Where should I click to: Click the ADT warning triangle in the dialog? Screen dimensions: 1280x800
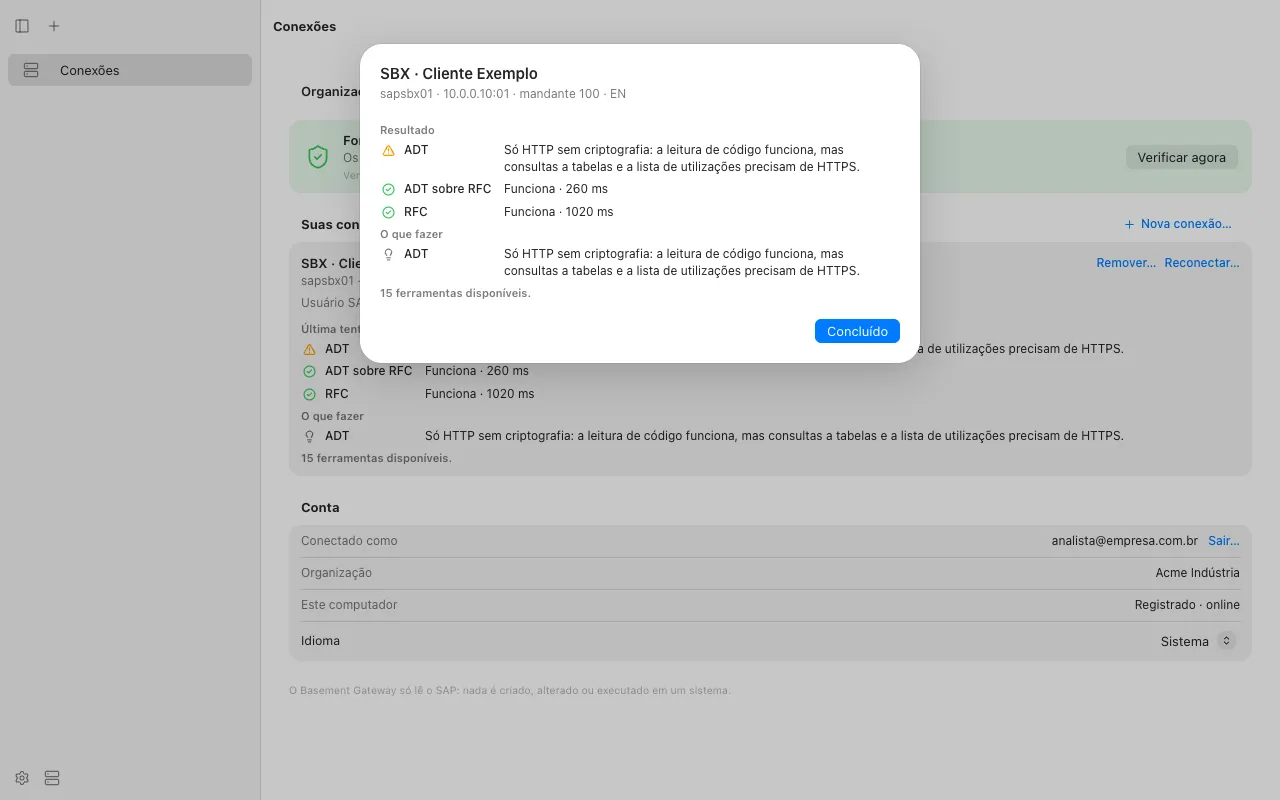[x=389, y=150]
